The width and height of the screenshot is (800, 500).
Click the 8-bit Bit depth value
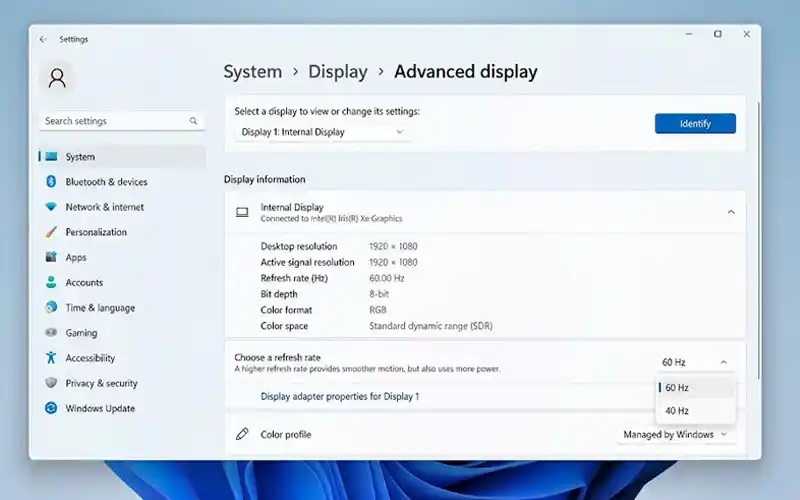(379, 294)
